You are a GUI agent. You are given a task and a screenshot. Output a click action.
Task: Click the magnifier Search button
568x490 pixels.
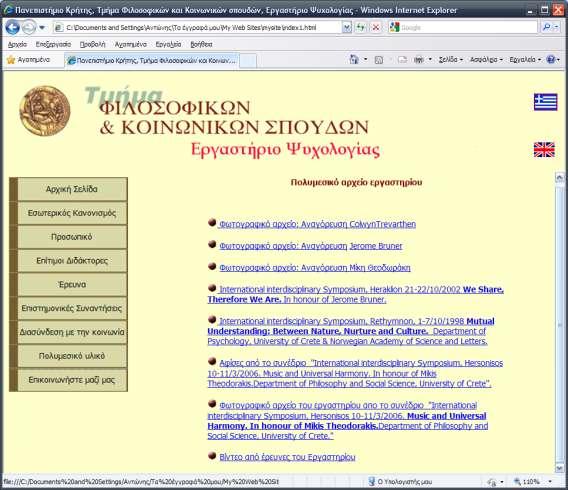click(x=546, y=28)
